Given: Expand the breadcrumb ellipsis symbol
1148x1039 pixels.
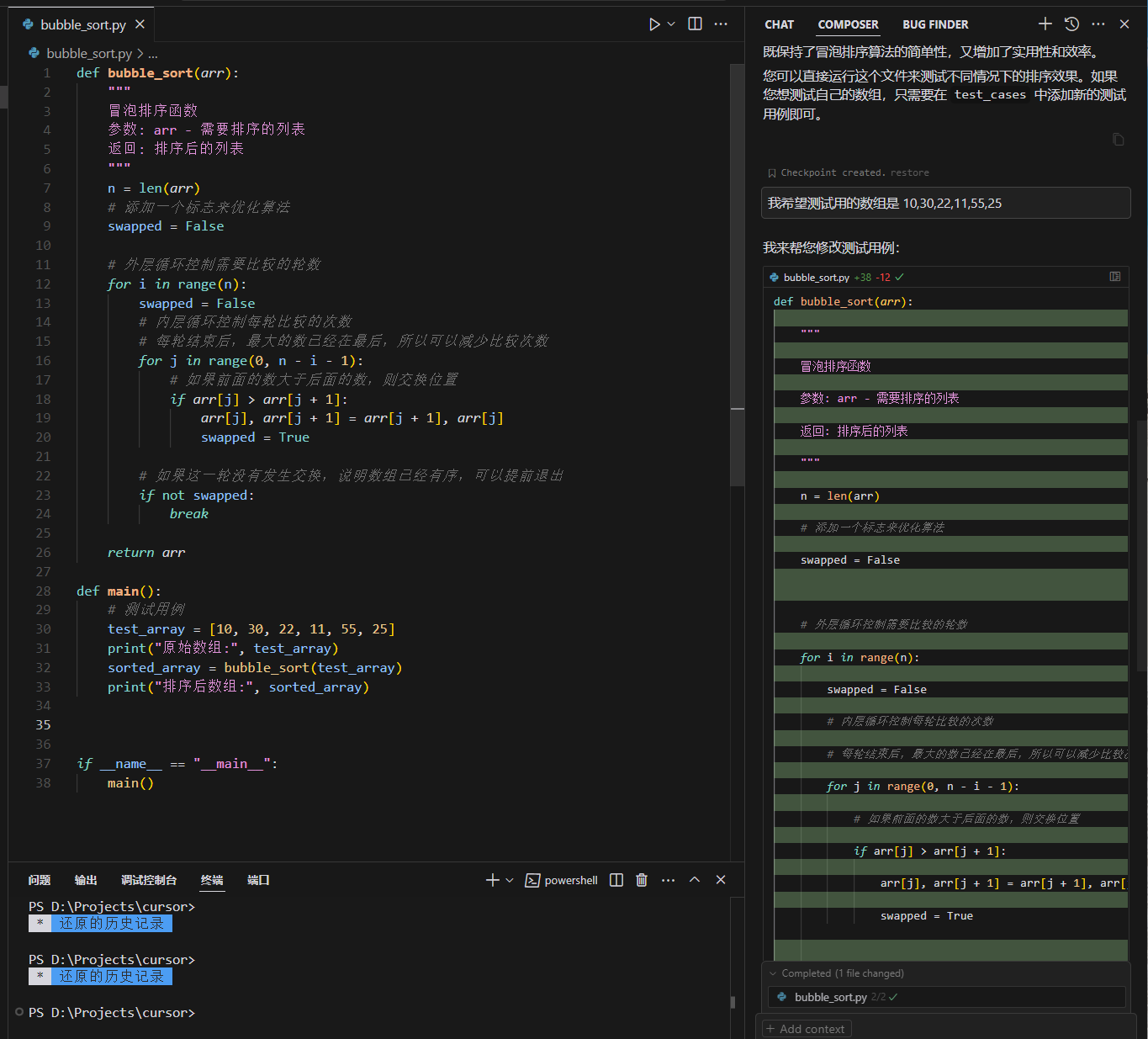Looking at the screenshot, I should coord(153,53).
